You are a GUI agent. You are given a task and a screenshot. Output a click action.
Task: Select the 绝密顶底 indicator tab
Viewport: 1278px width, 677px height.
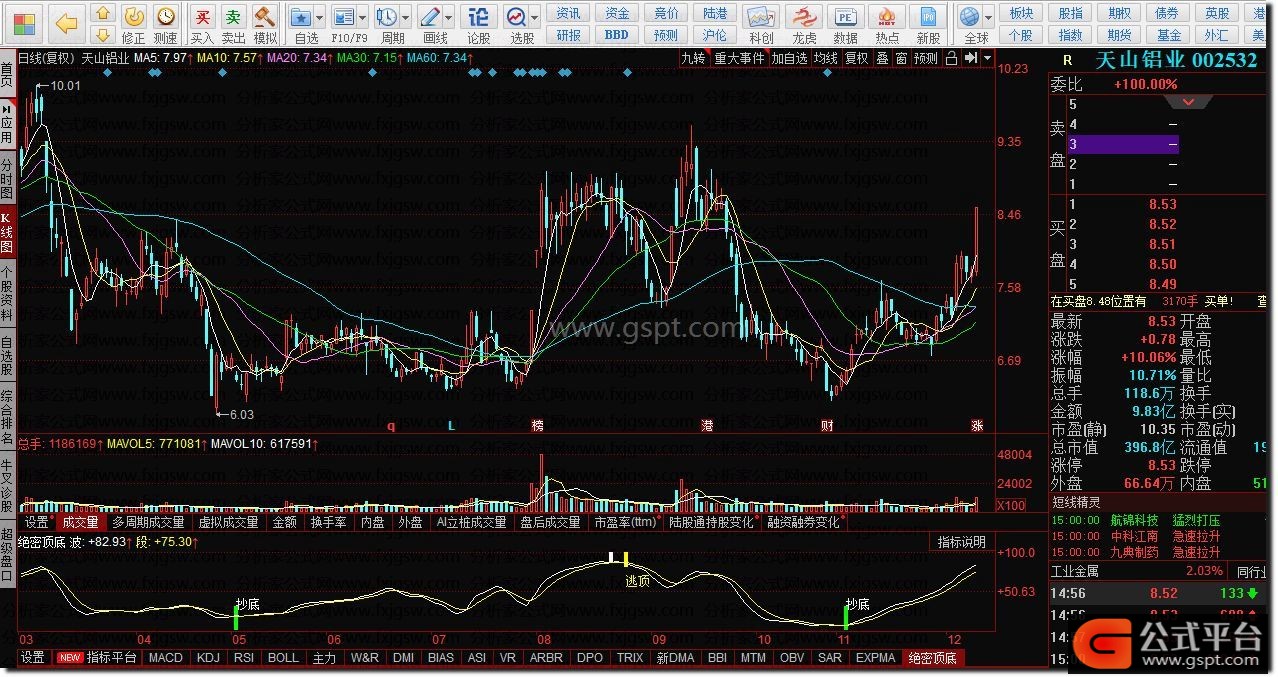[x=931, y=658]
